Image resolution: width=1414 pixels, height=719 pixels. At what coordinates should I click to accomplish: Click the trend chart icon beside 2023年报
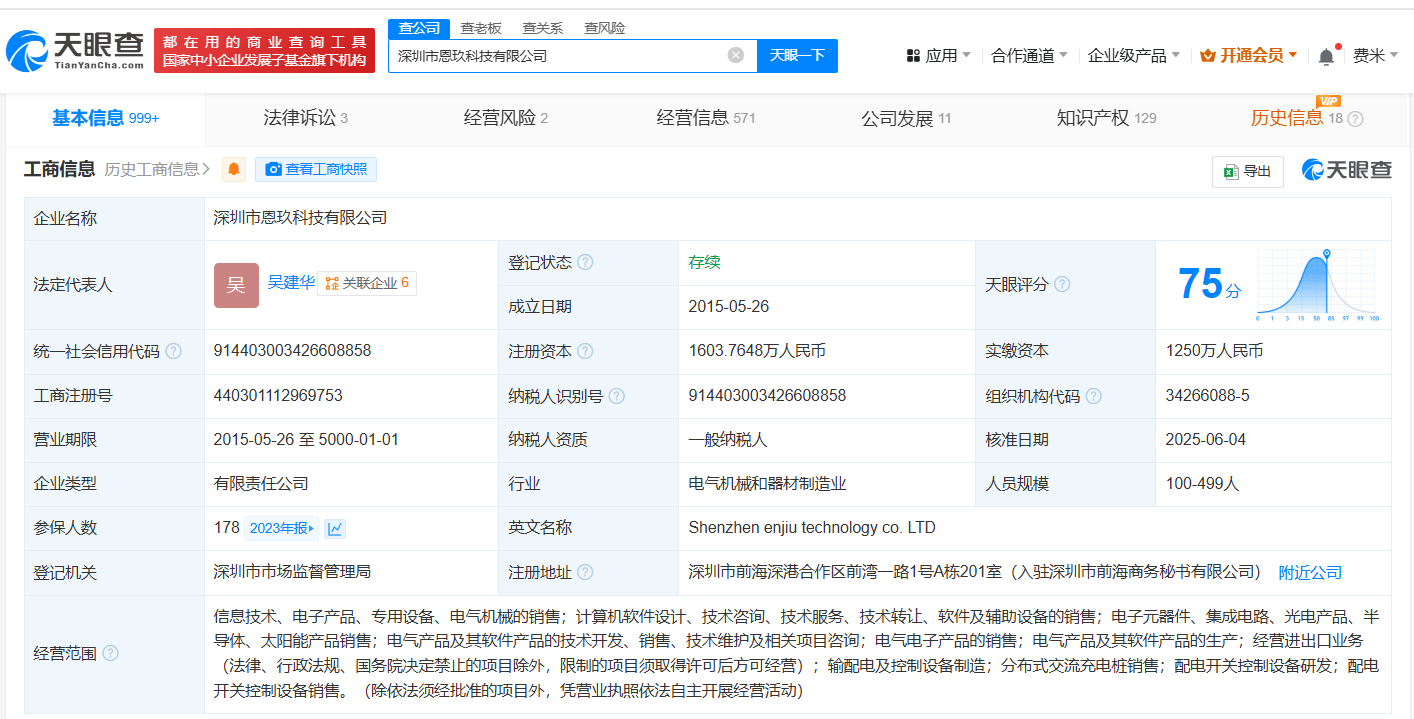pyautogui.click(x=336, y=528)
